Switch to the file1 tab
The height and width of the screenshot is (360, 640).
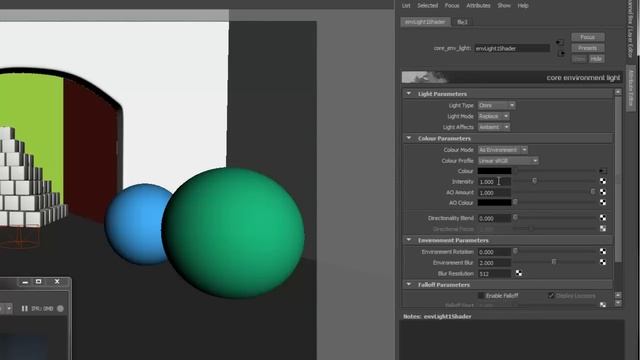coord(462,22)
